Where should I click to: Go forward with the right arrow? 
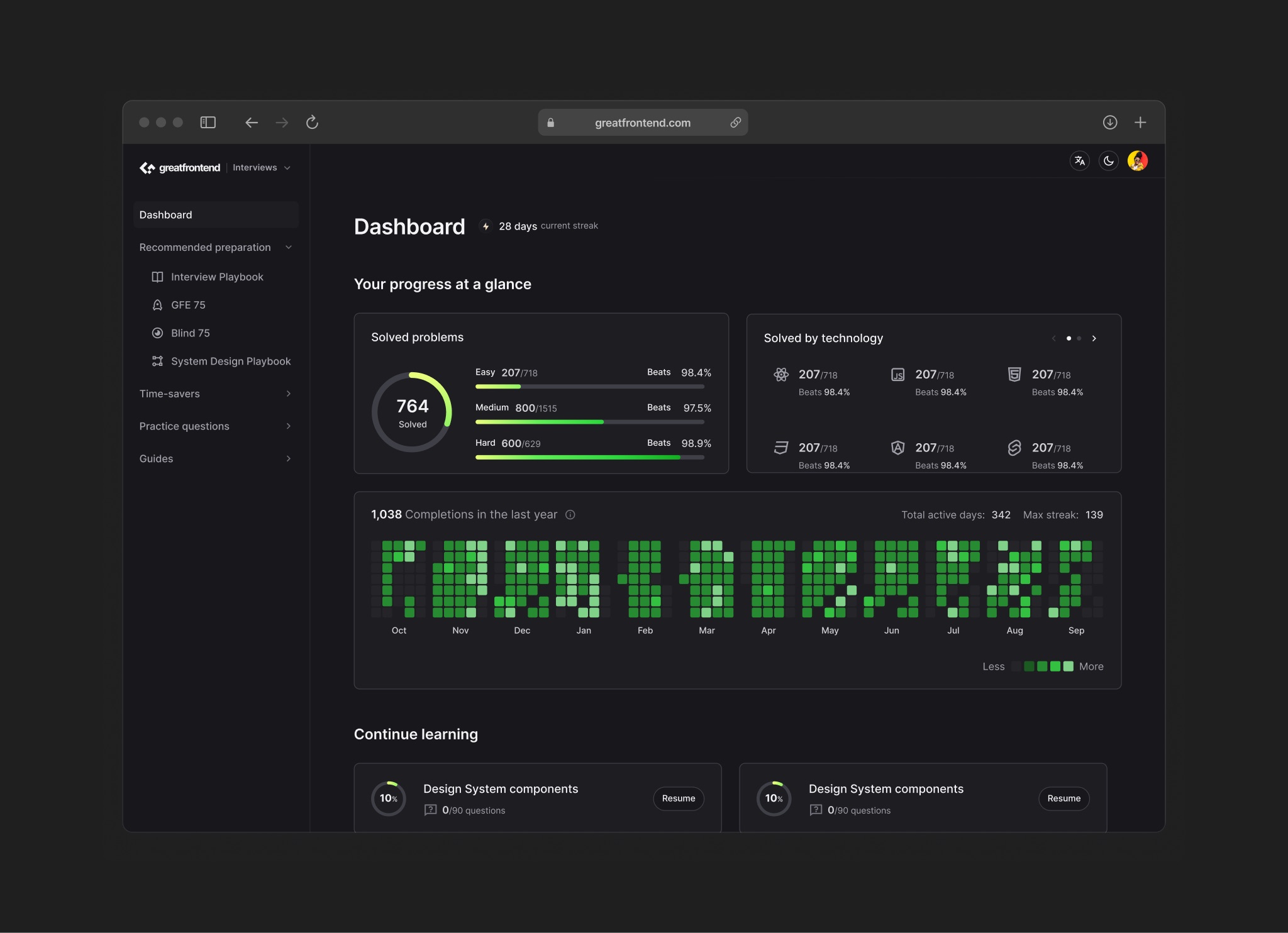tap(282, 123)
